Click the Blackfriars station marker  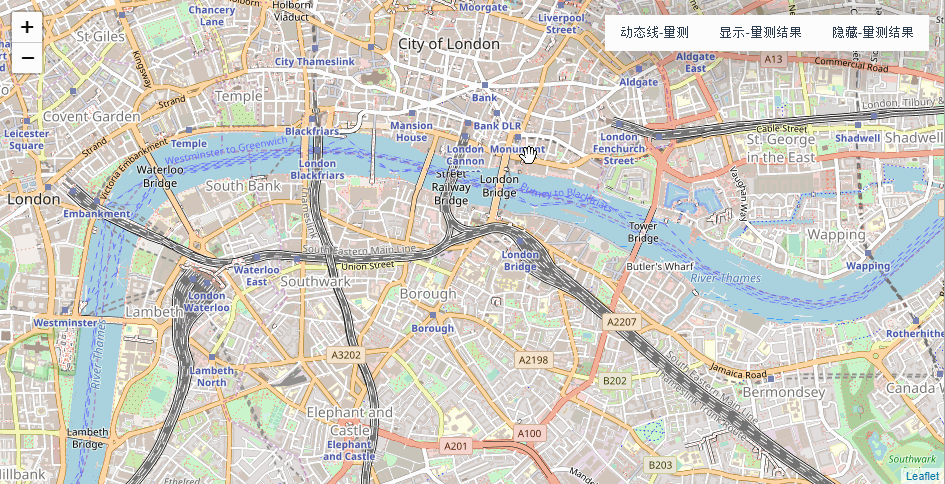click(311, 119)
